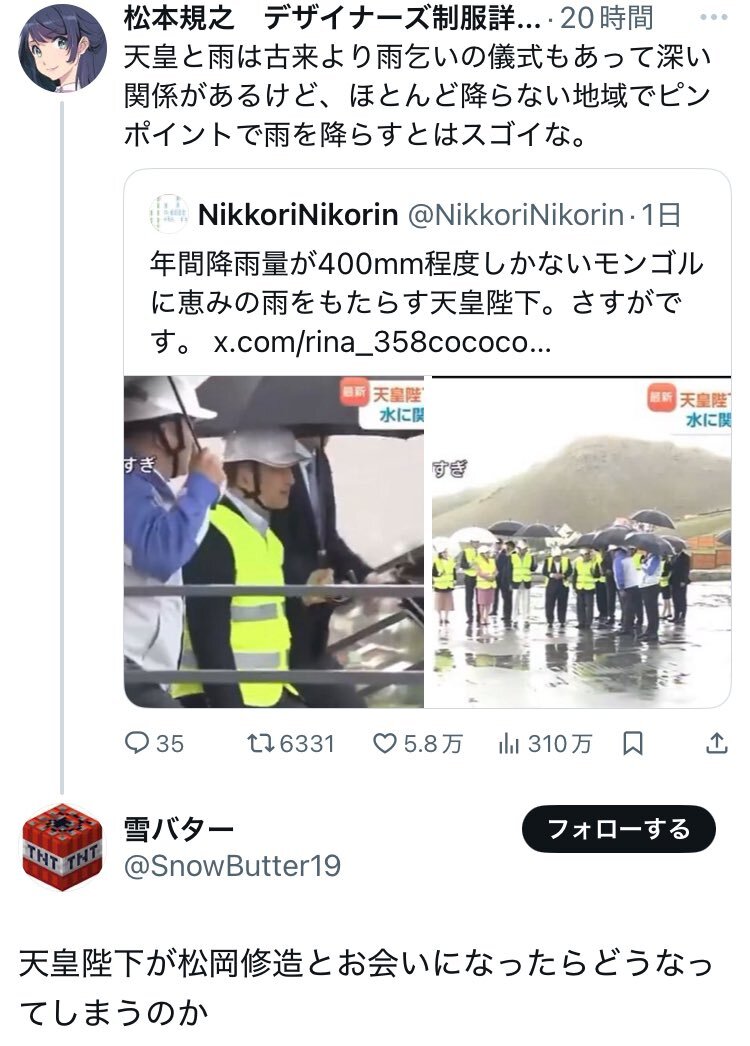Share the tweet via upload icon
Image resolution: width=750 pixels, height=1046 pixels.
pyautogui.click(x=716, y=742)
